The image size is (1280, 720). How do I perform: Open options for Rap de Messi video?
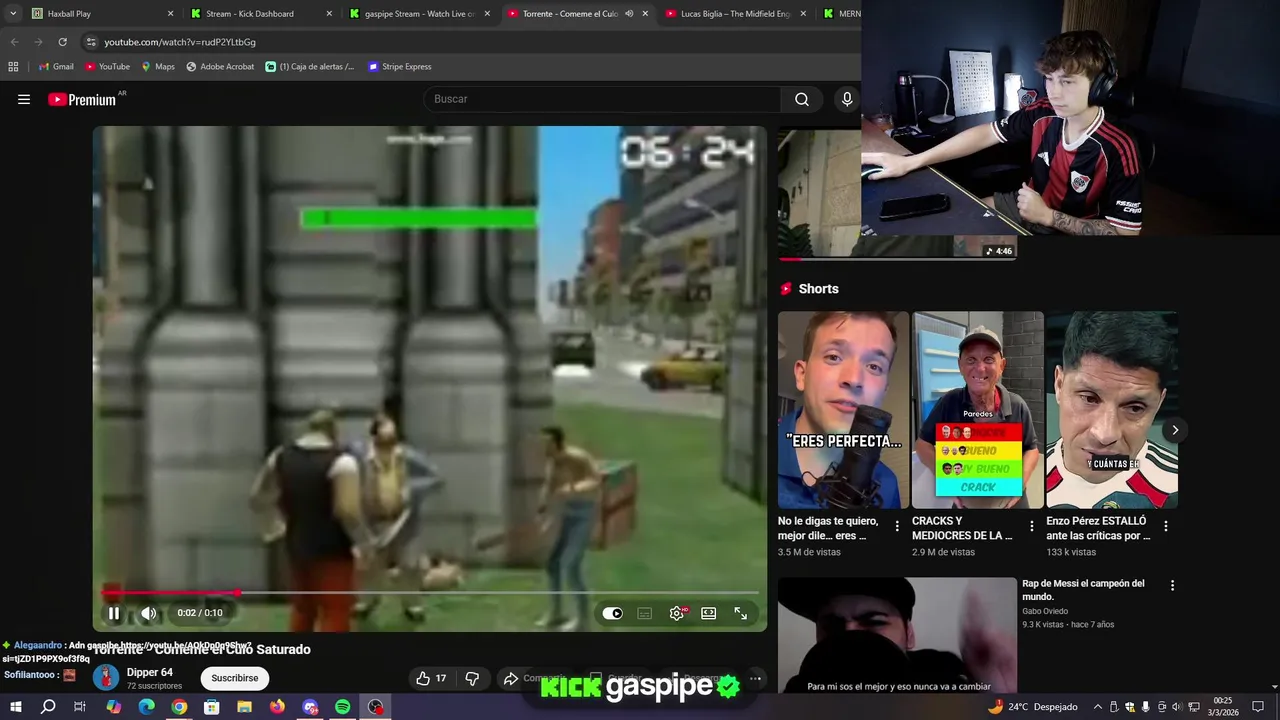pyautogui.click(x=1172, y=586)
